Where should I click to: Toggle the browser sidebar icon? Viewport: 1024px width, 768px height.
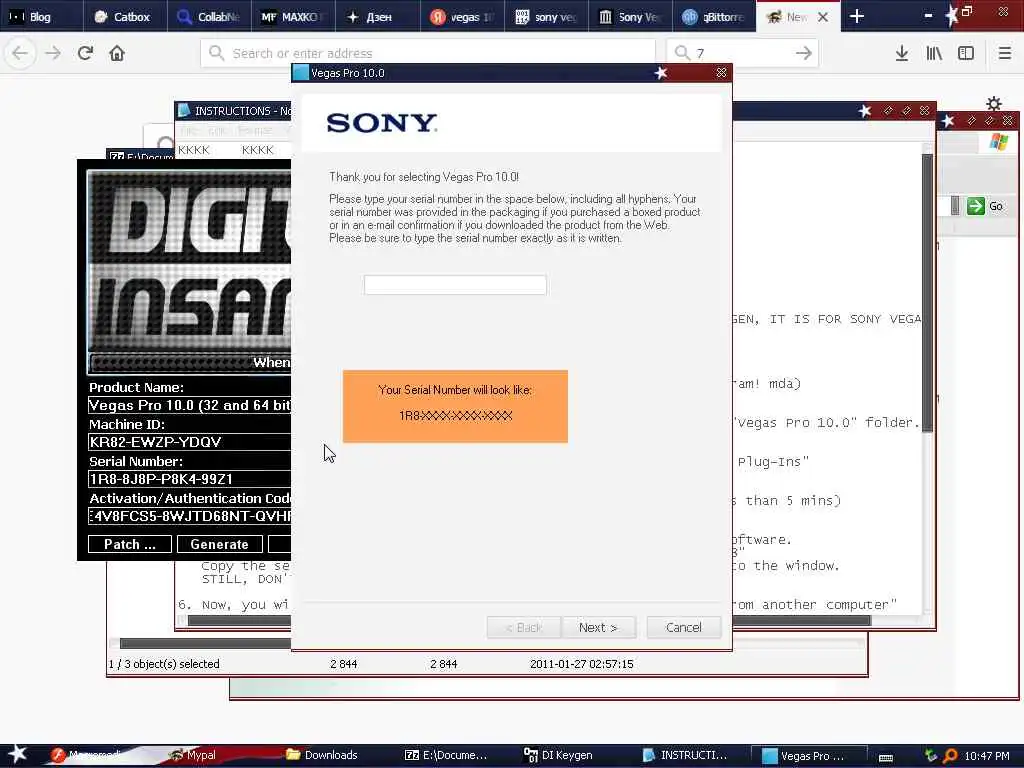click(966, 53)
